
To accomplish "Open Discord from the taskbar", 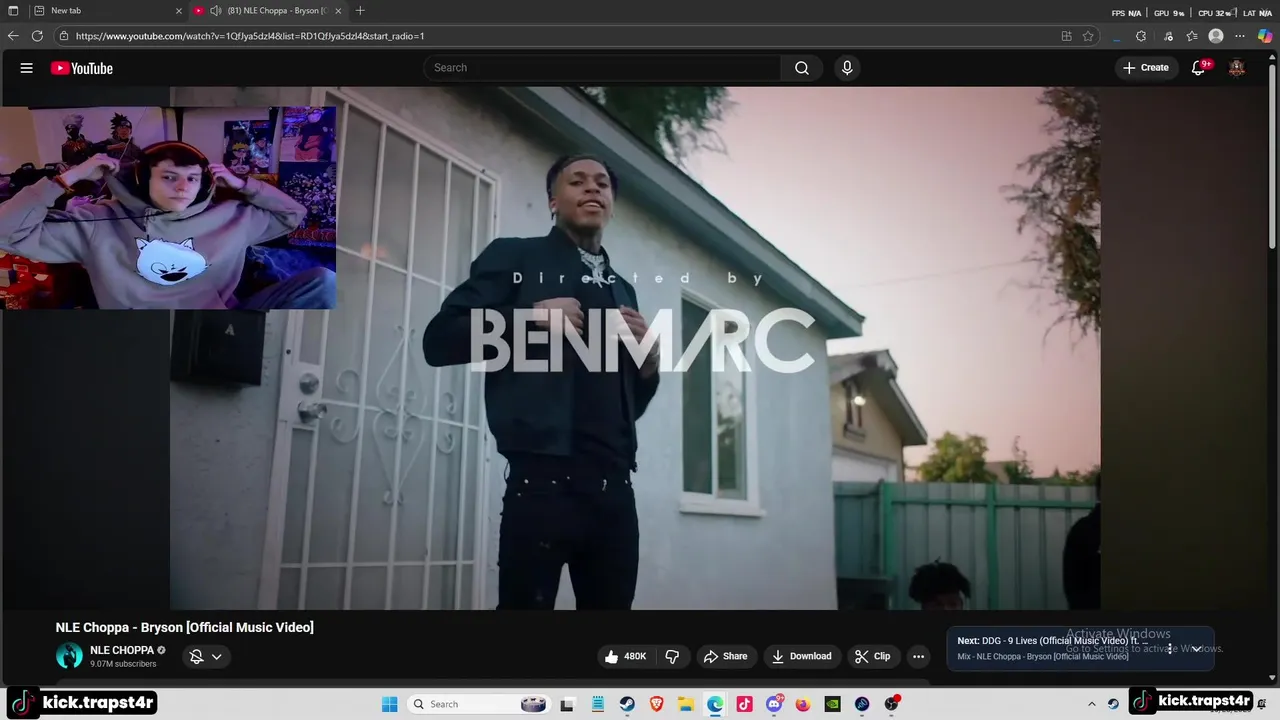I will pyautogui.click(x=774, y=704).
